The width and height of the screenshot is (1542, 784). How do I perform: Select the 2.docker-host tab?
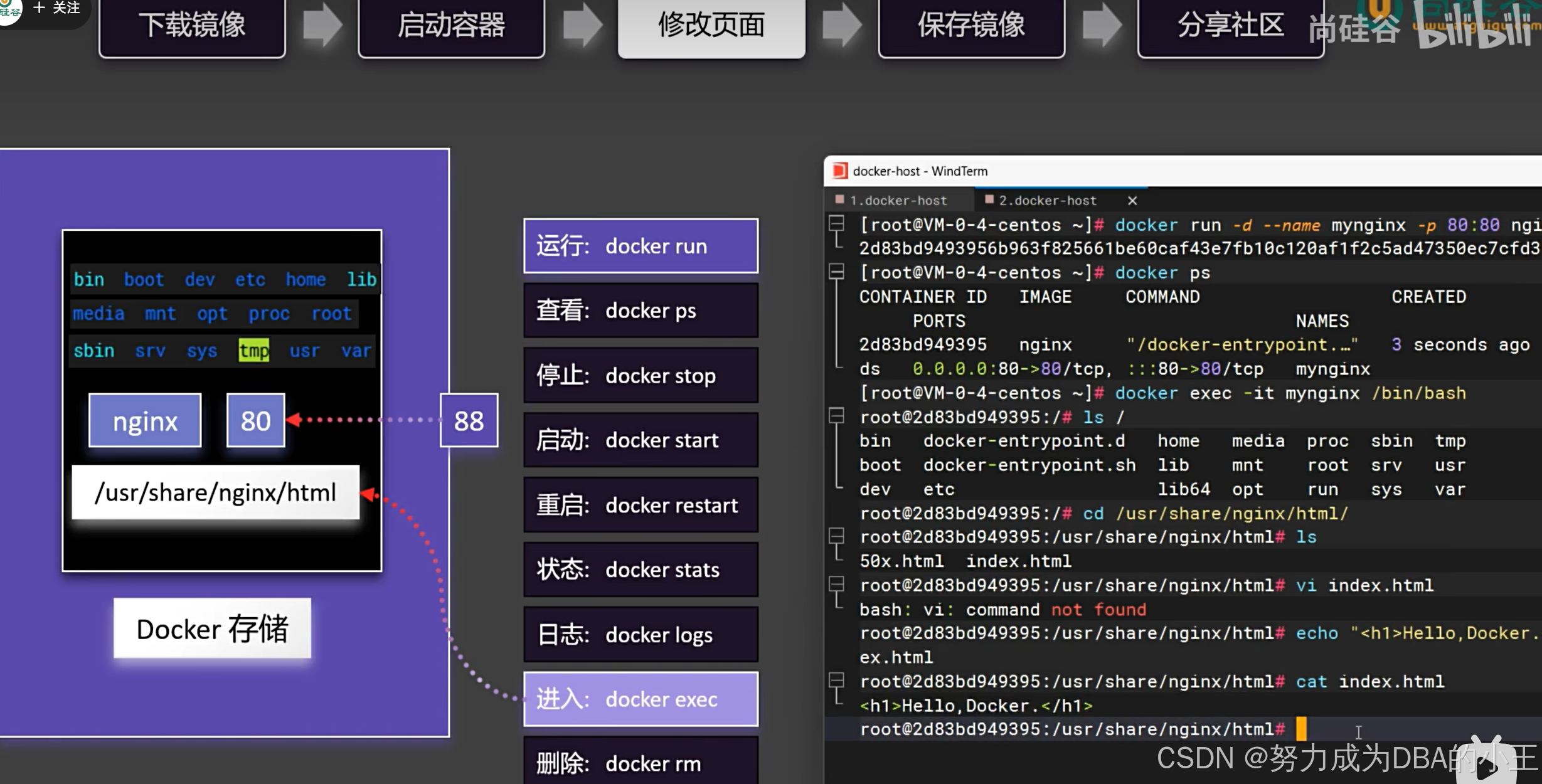1047,201
